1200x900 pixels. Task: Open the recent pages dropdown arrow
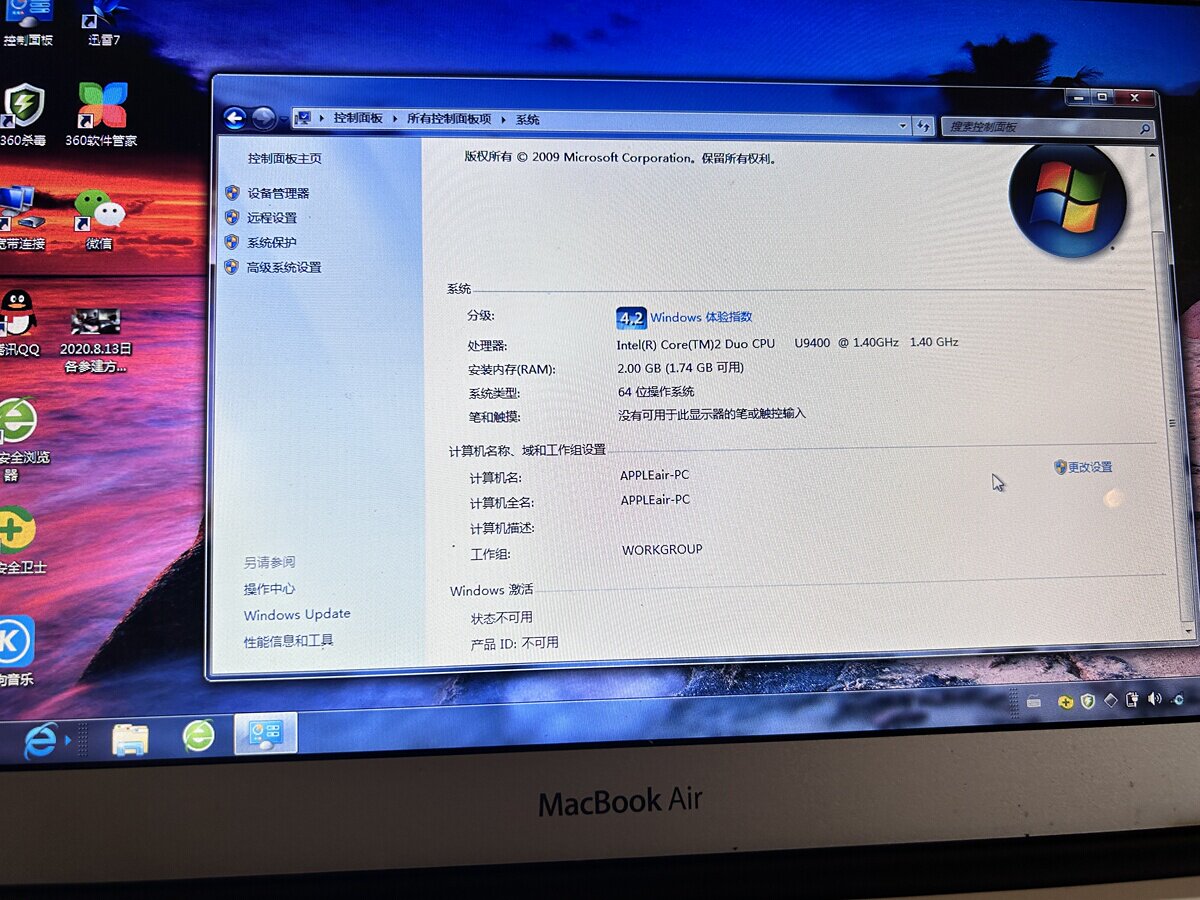(283, 120)
